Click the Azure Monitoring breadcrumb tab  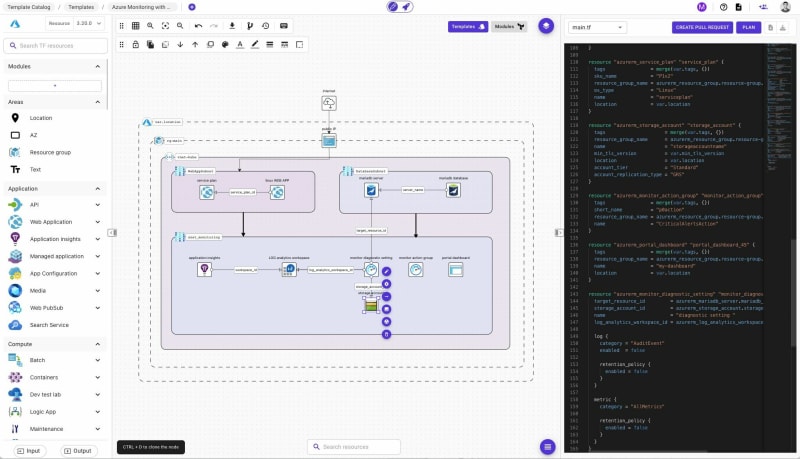[x=142, y=7]
